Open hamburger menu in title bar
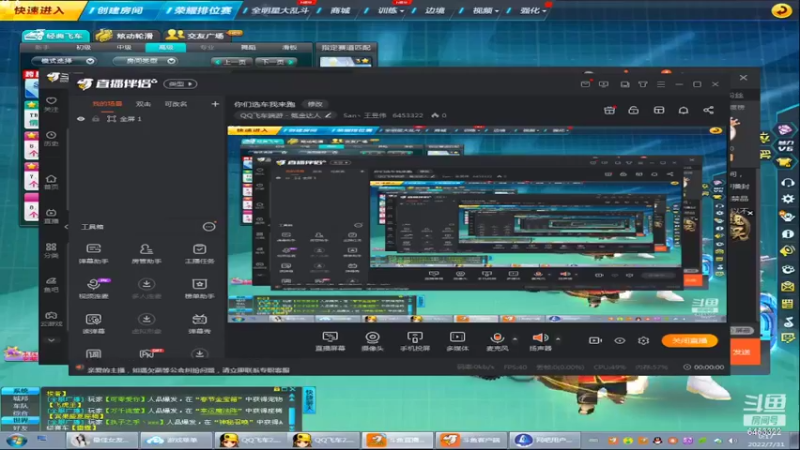 tap(661, 84)
